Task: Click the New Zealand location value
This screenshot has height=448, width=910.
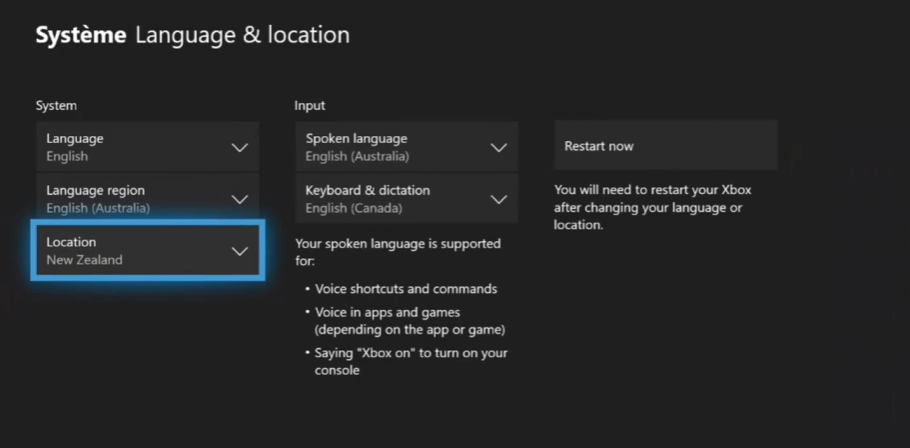Action: click(x=84, y=260)
